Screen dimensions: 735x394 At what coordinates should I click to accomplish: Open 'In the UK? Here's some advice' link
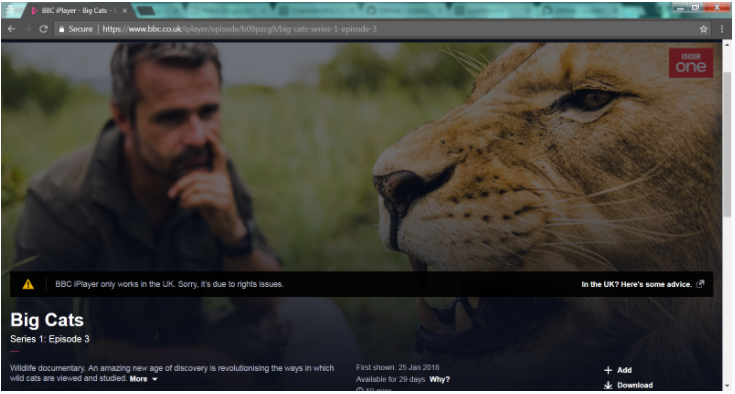(x=637, y=284)
